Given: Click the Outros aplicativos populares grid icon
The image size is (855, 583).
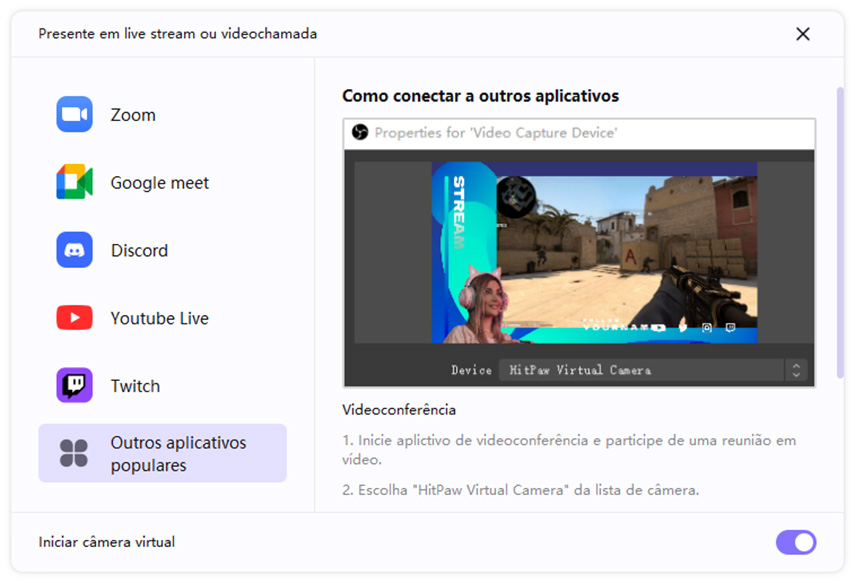Looking at the screenshot, I should coord(73,452).
